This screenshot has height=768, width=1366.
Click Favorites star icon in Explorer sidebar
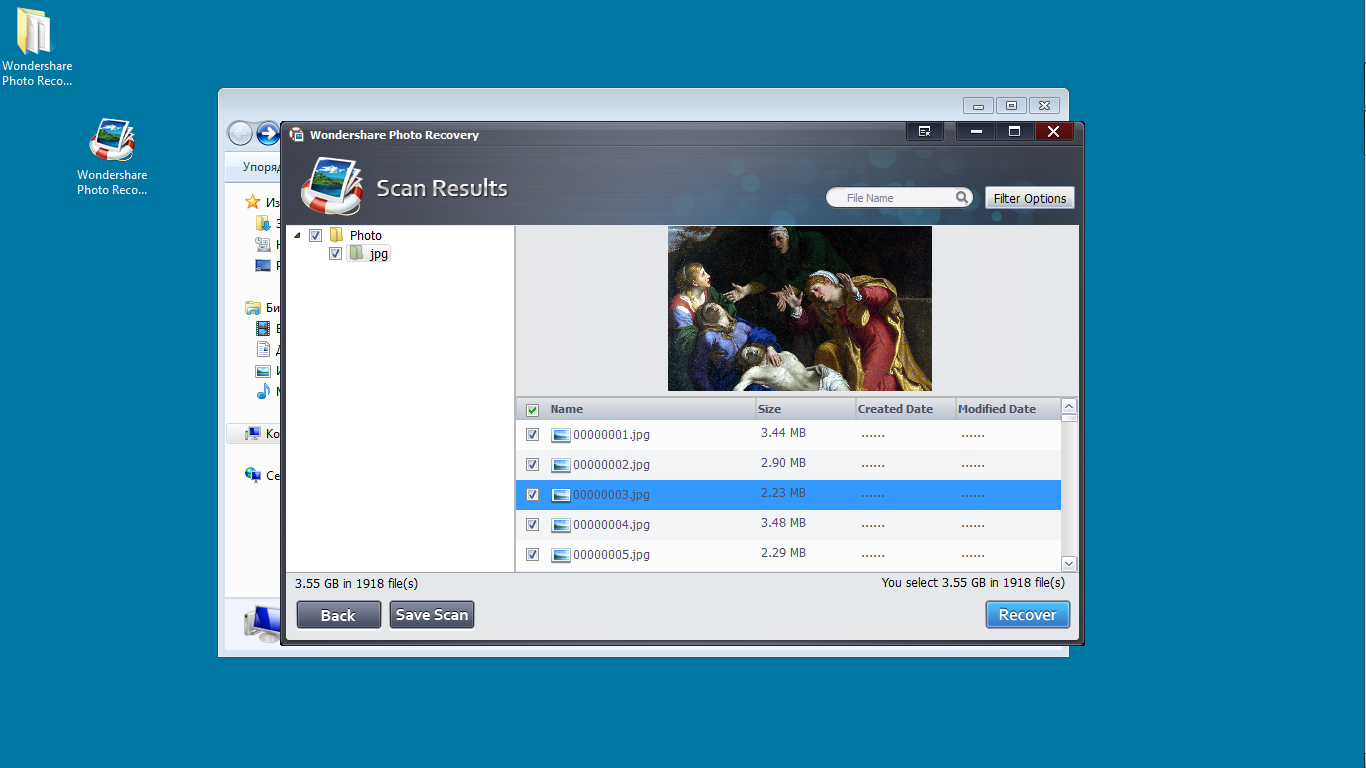(x=254, y=202)
